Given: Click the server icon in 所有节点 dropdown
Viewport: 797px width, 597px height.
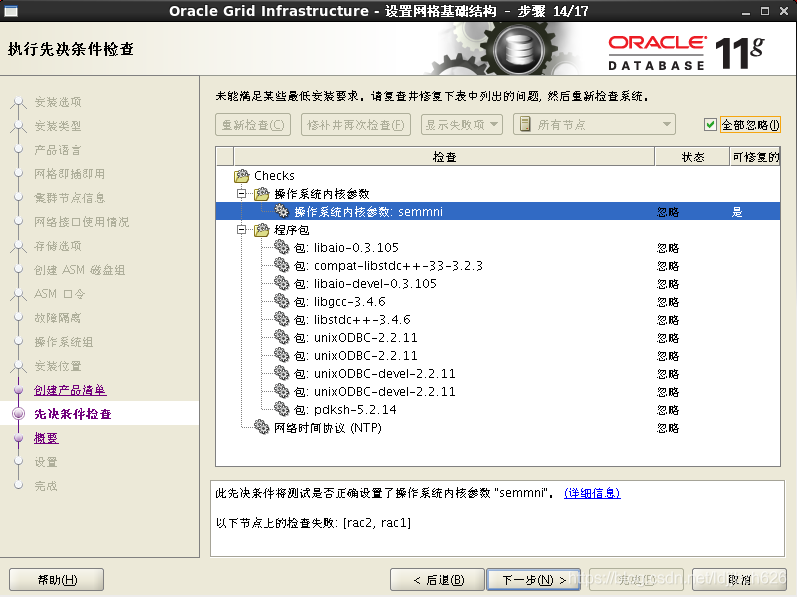Looking at the screenshot, I should (x=525, y=124).
